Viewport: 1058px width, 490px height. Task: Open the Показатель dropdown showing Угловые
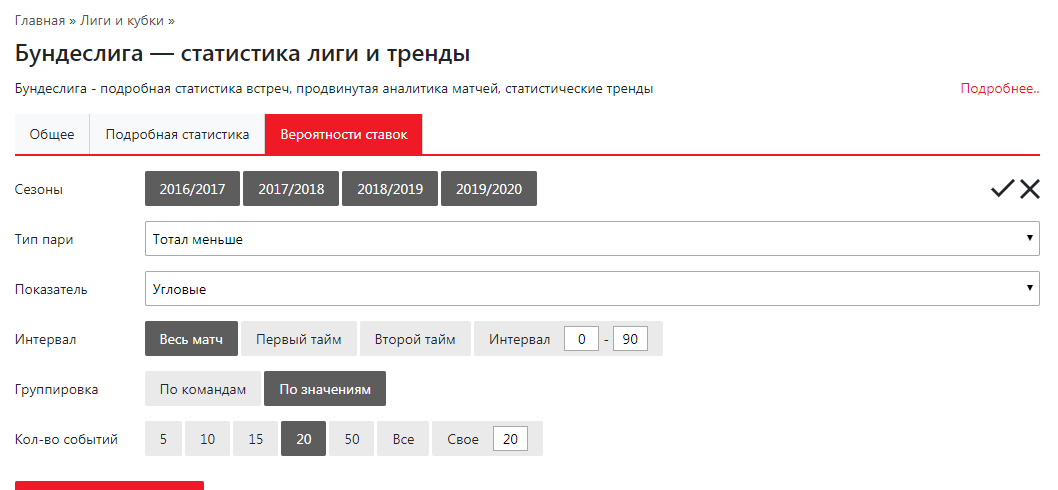[592, 289]
